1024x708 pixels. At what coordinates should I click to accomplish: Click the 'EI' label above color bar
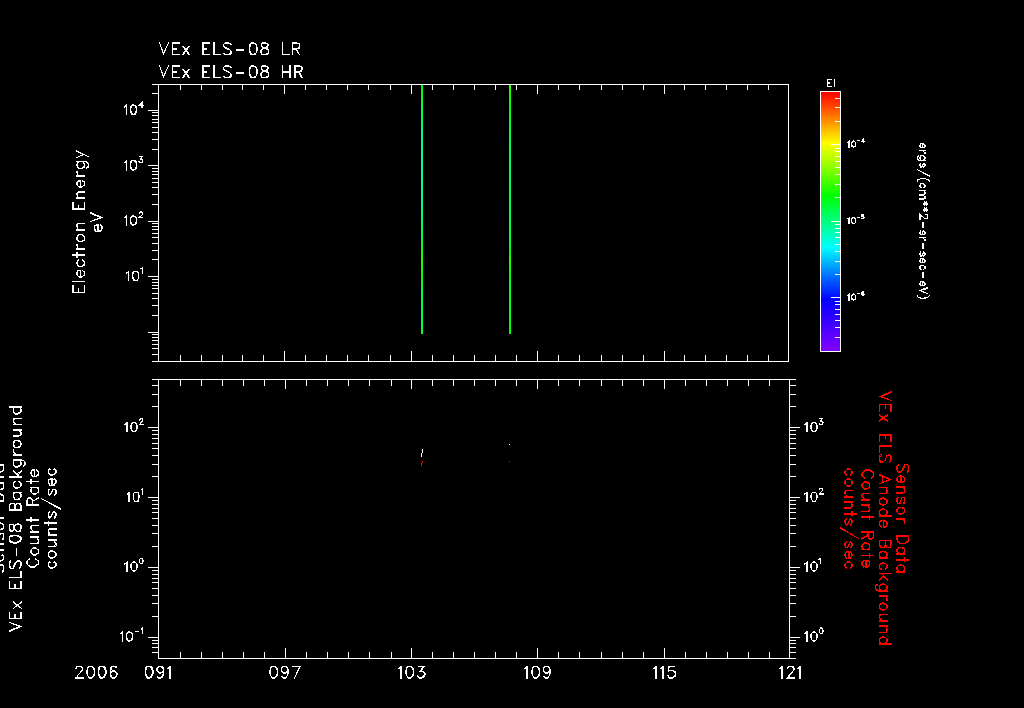(x=831, y=83)
